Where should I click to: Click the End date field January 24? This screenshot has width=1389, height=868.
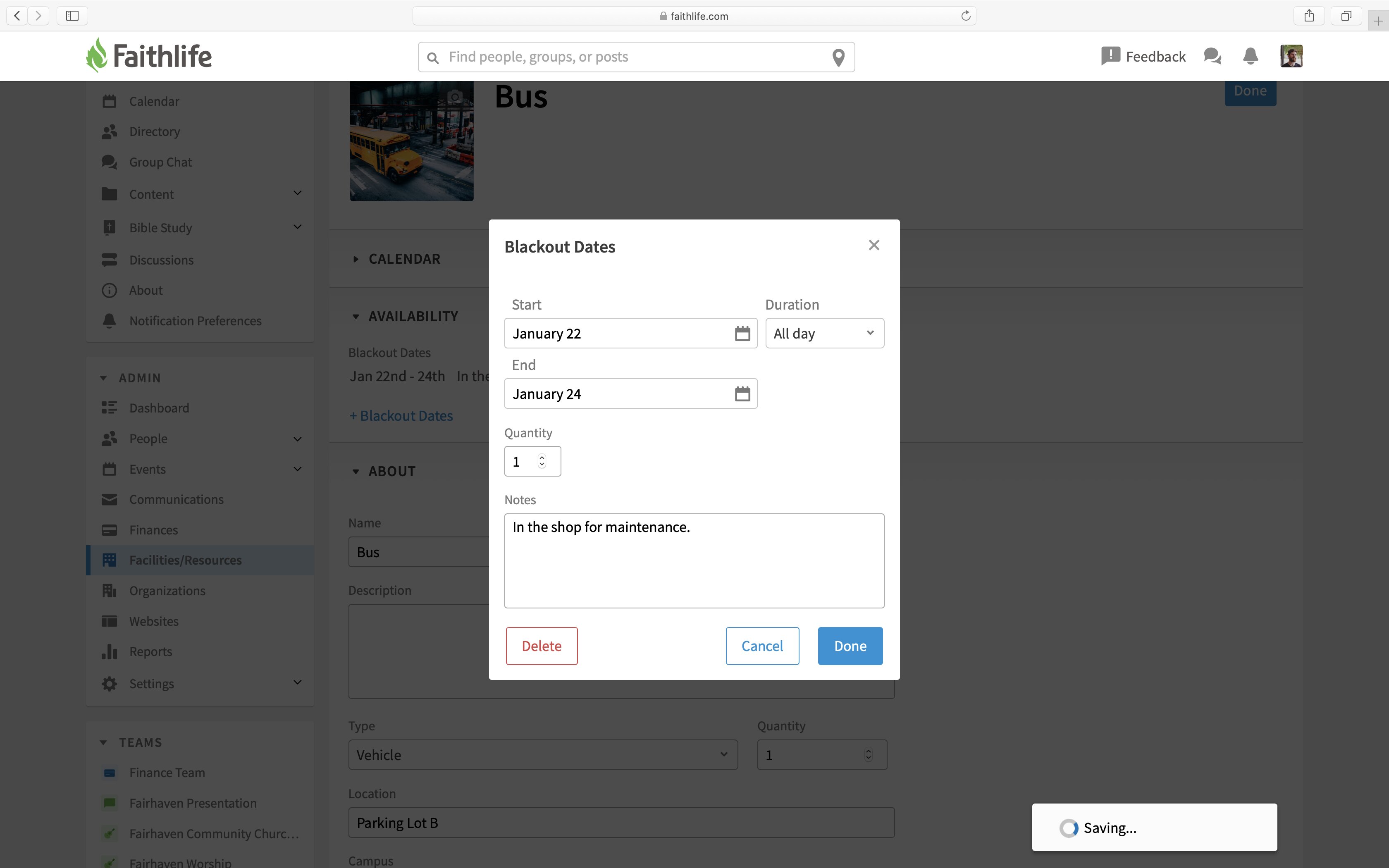pyautogui.click(x=630, y=394)
